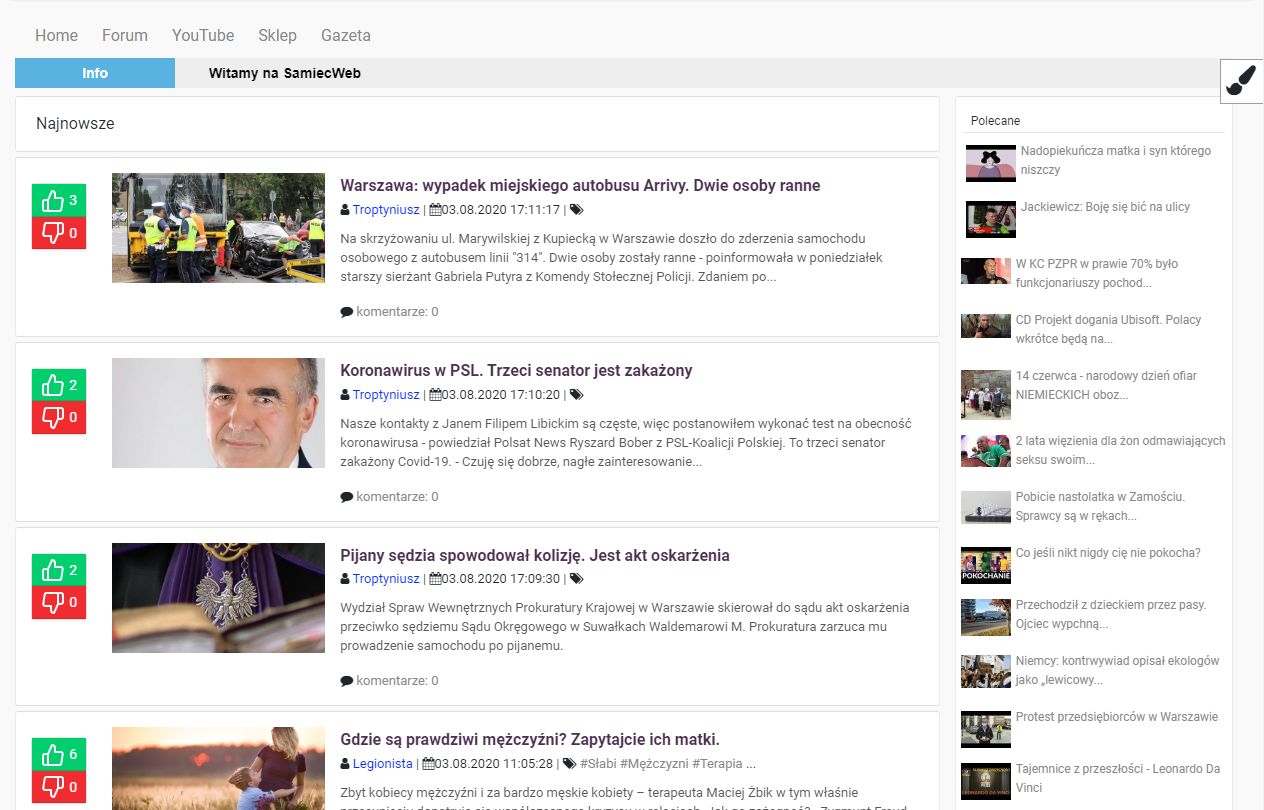The width and height of the screenshot is (1264, 810).
Task: Downvote the Pijany sędzia article
Action: [59, 602]
